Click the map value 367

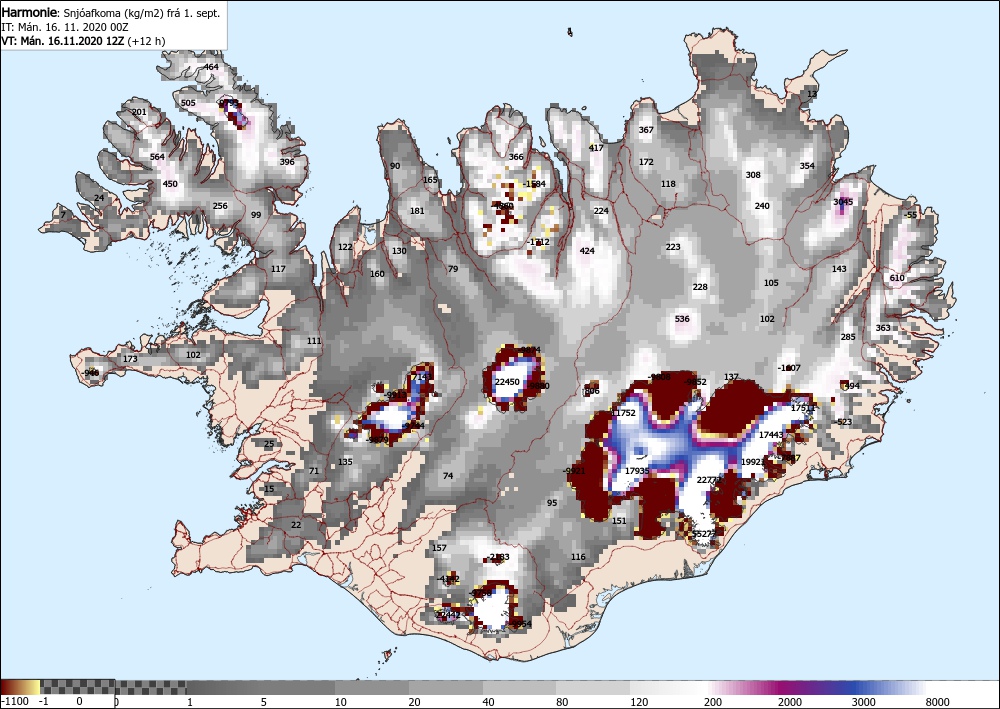point(646,129)
